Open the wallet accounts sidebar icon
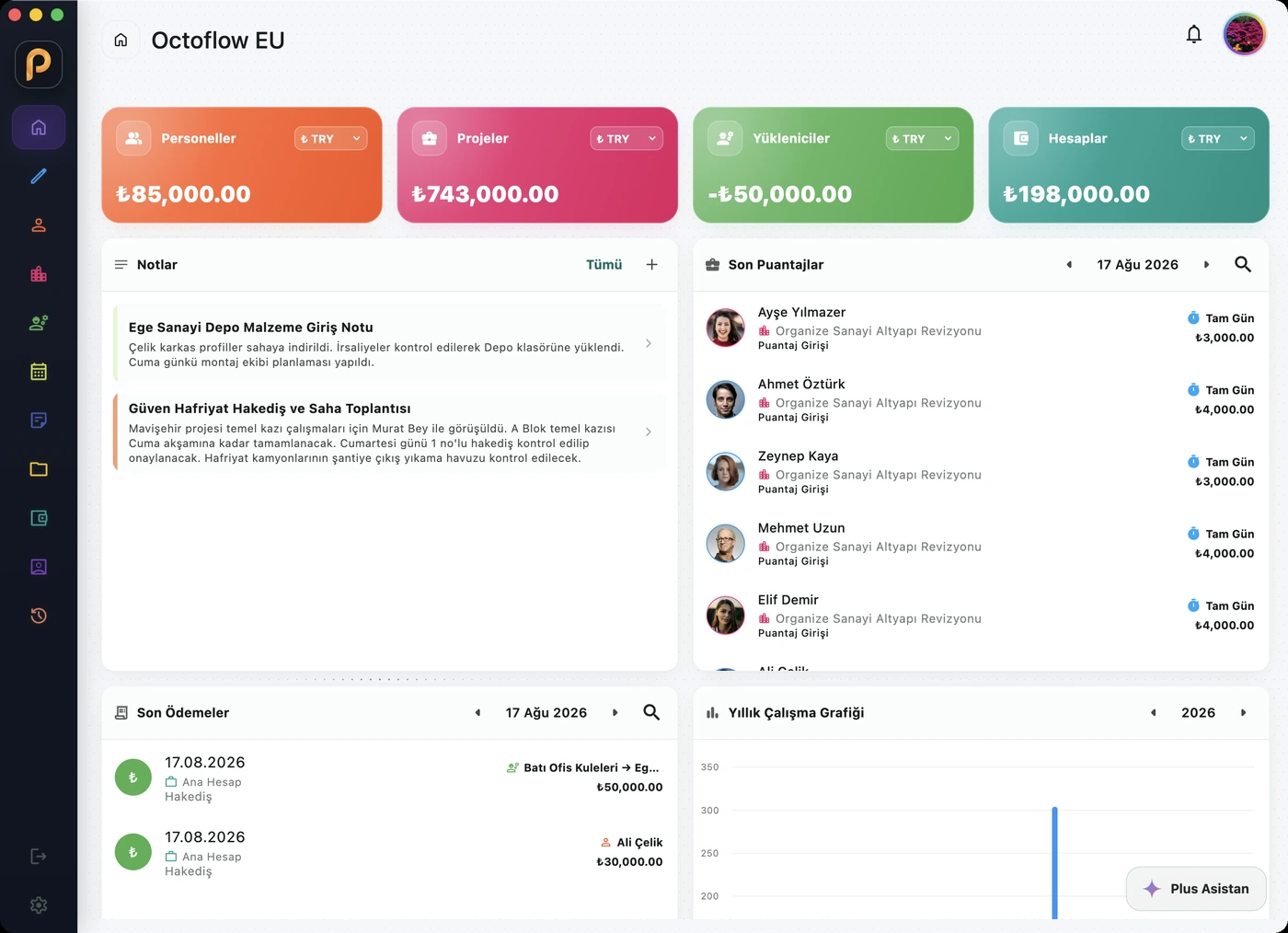The height and width of the screenshot is (933, 1288). coord(39,518)
